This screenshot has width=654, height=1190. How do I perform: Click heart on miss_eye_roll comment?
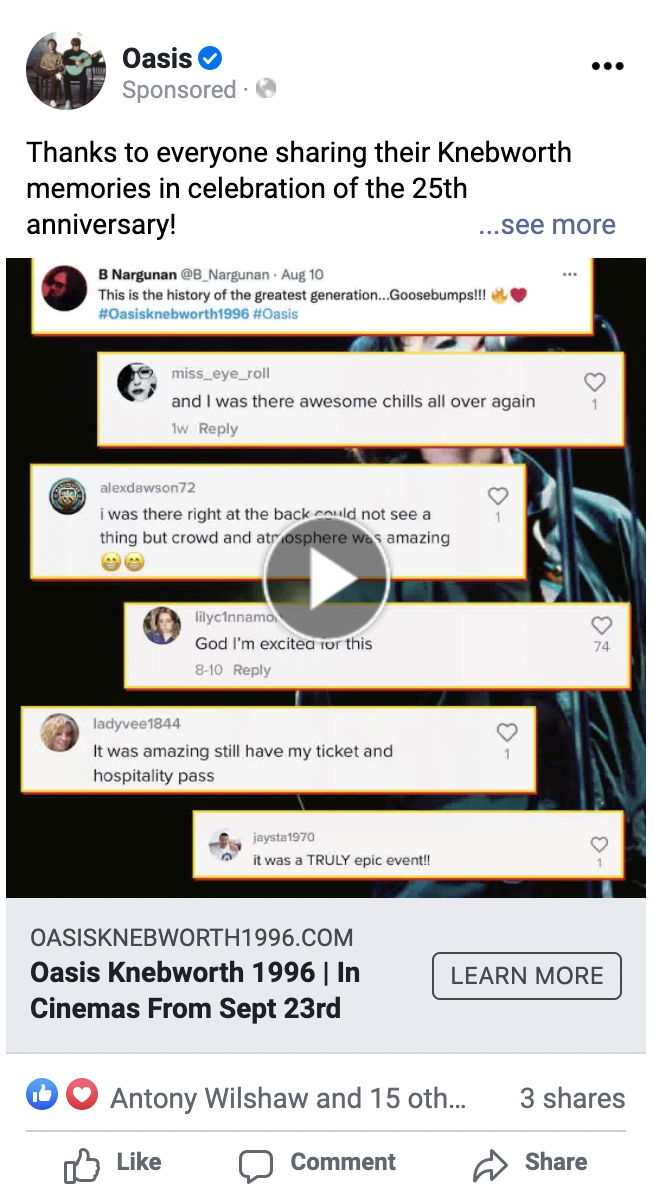pos(595,382)
